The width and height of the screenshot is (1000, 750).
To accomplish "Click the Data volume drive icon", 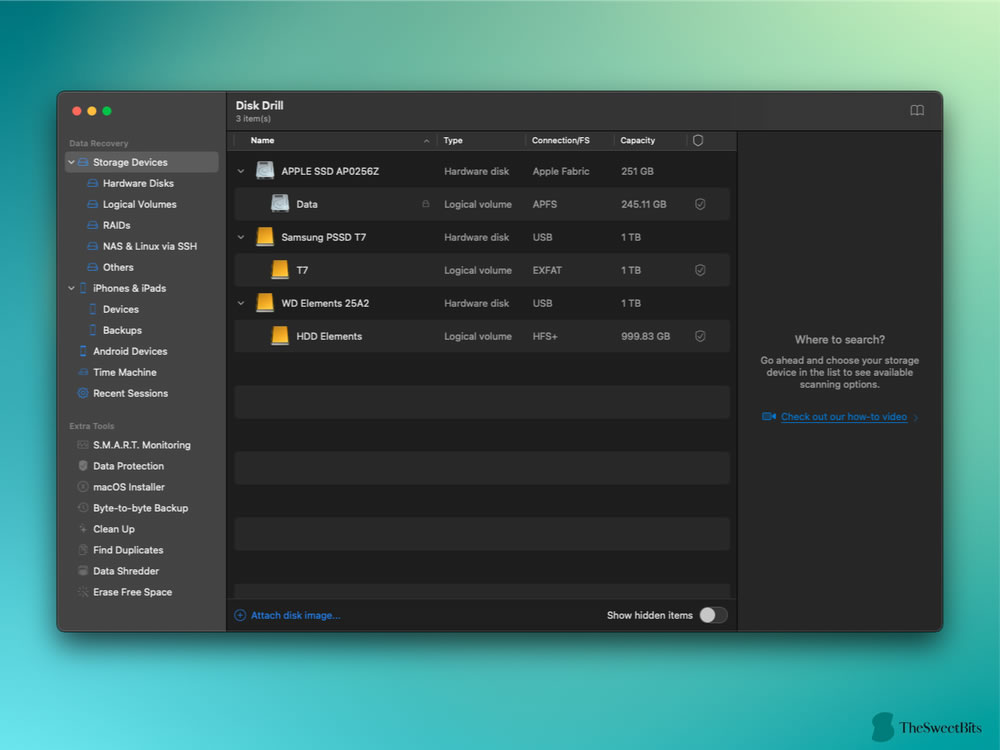I will click(280, 203).
